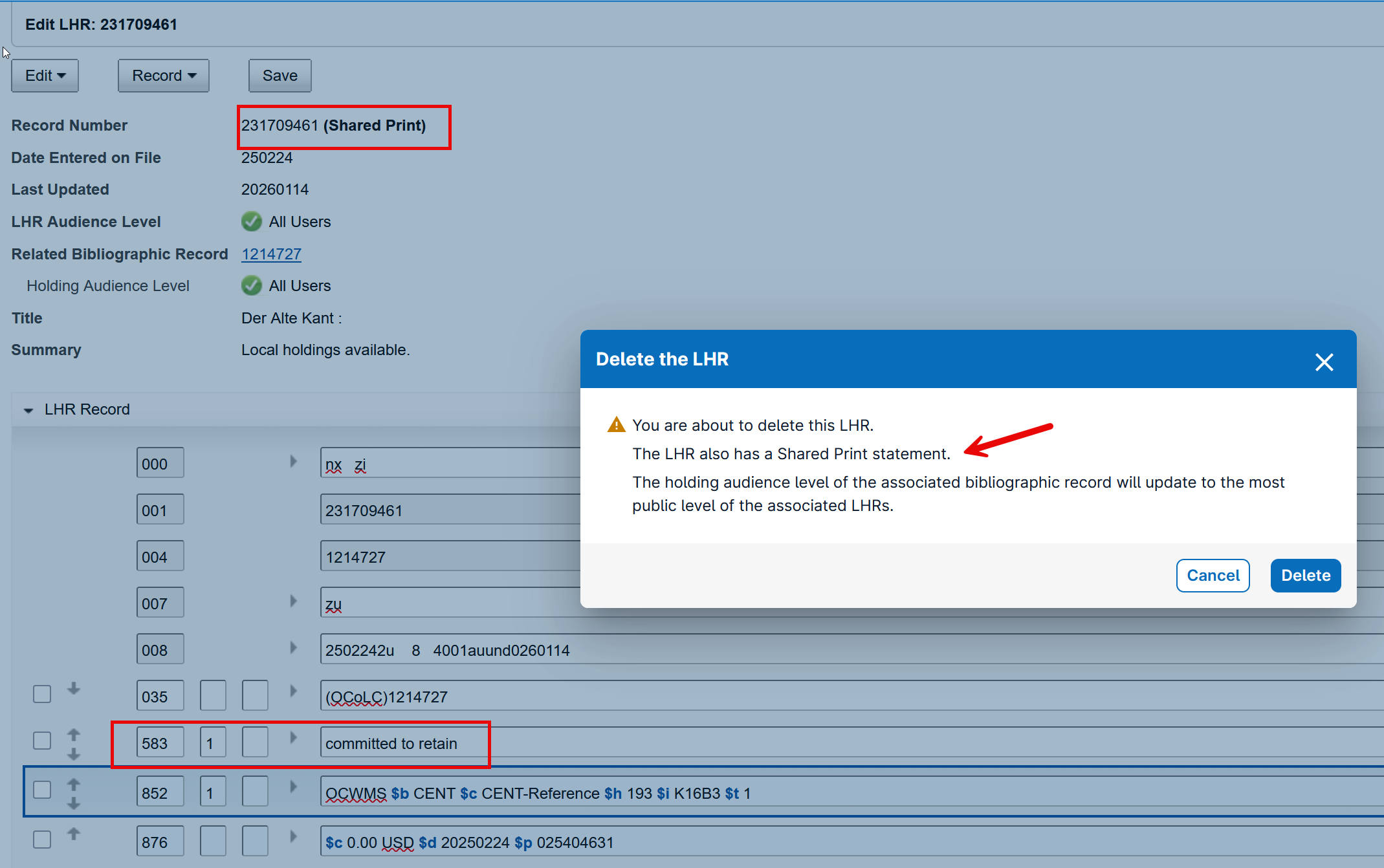Image resolution: width=1384 pixels, height=868 pixels.
Task: Select the 583 field row checkbox
Action: tap(42, 741)
